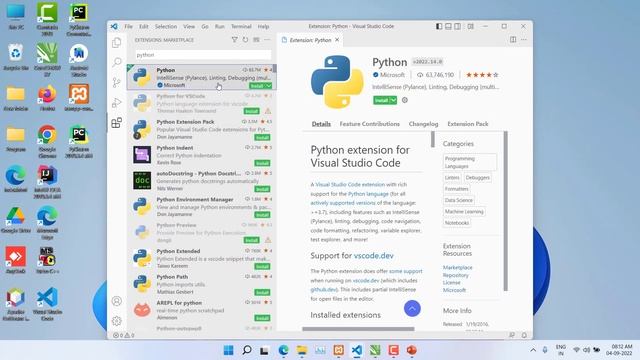Expand Install dropdown arrow on extension detail page
This screenshot has height=360, width=640.
[x=393, y=100]
